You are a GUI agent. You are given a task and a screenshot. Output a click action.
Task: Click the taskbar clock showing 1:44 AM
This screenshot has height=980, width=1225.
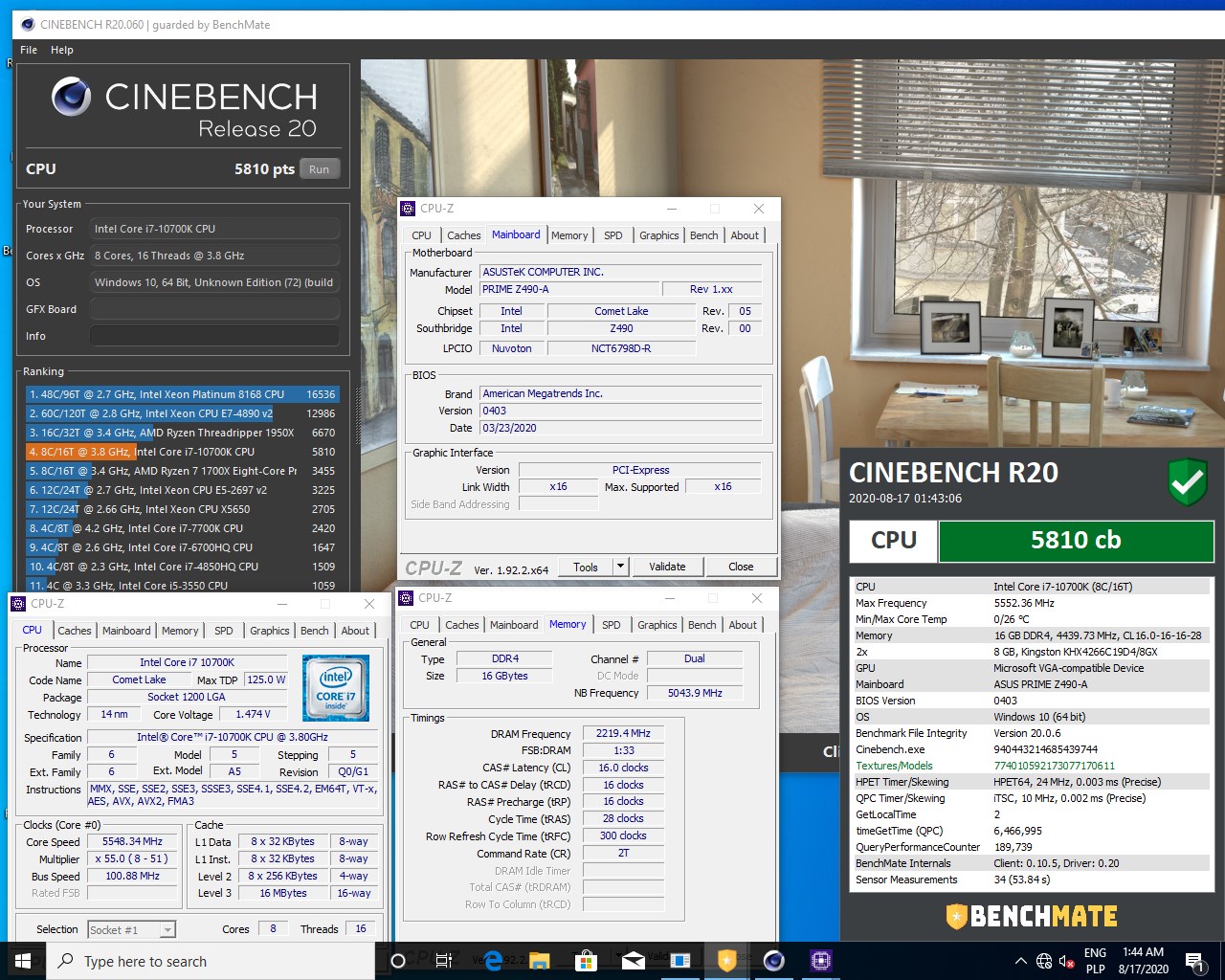point(1144,961)
